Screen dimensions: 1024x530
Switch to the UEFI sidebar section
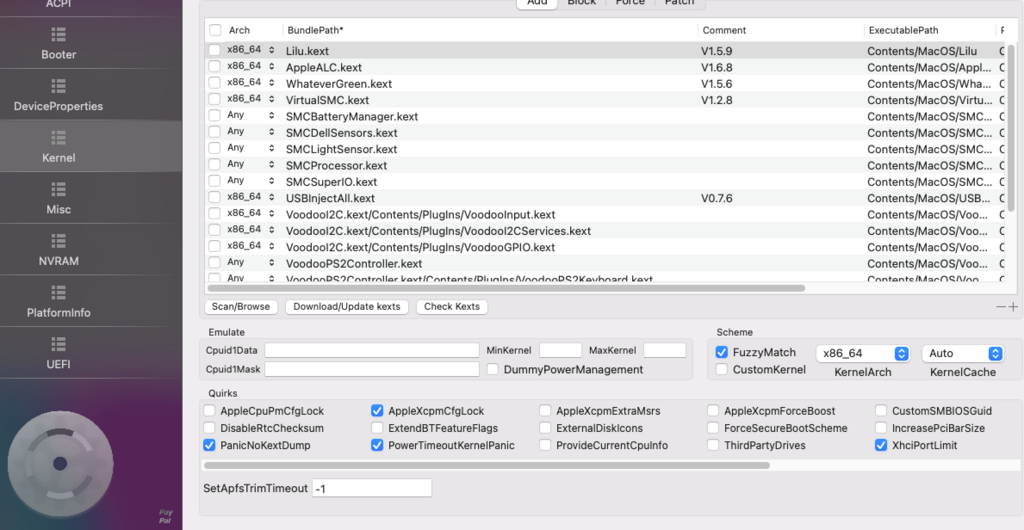58,354
